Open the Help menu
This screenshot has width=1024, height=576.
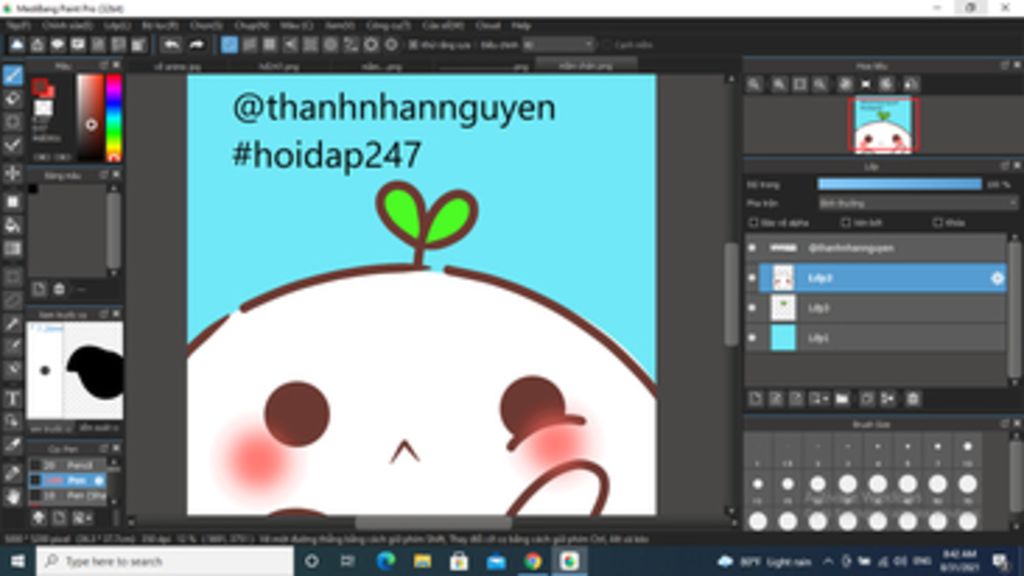point(521,25)
